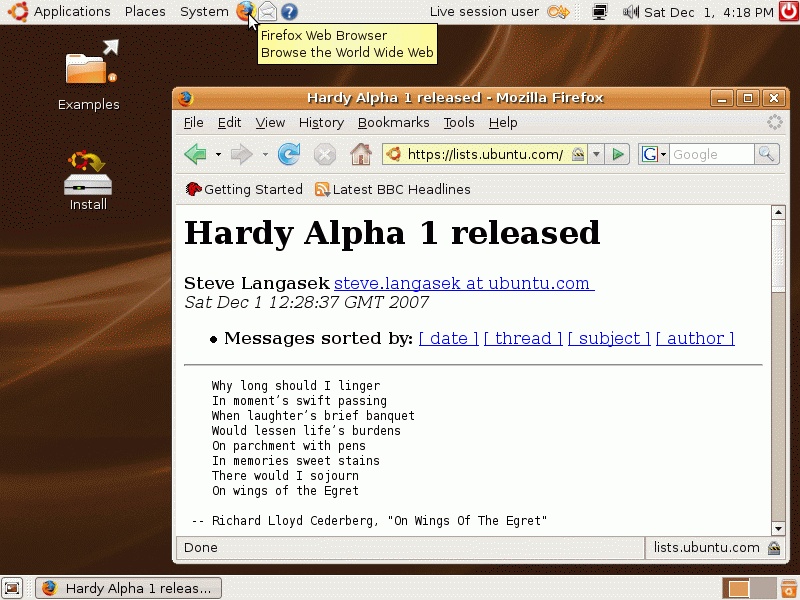
Task: Click the Ubuntu site favicon in address bar
Action: tap(393, 154)
